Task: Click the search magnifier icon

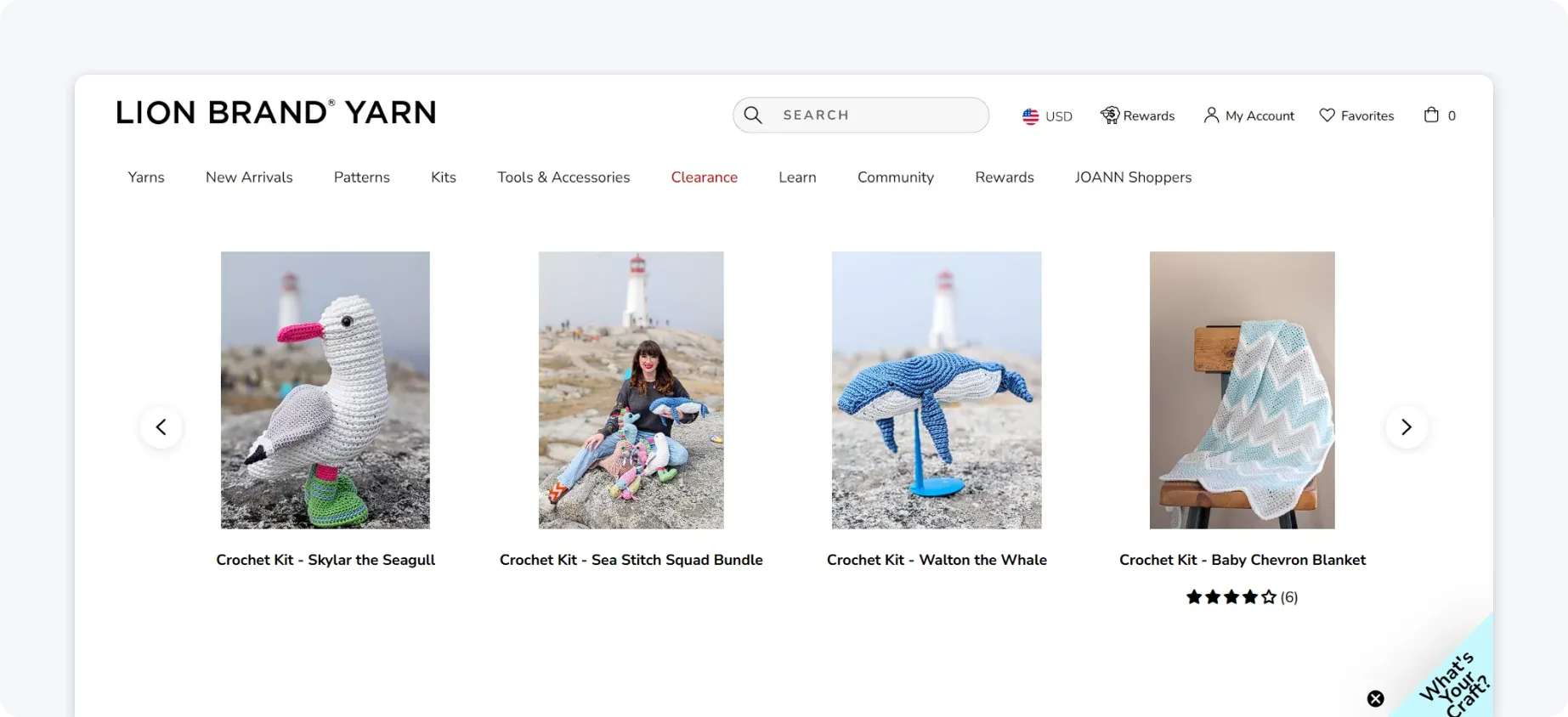Action: pos(753,115)
